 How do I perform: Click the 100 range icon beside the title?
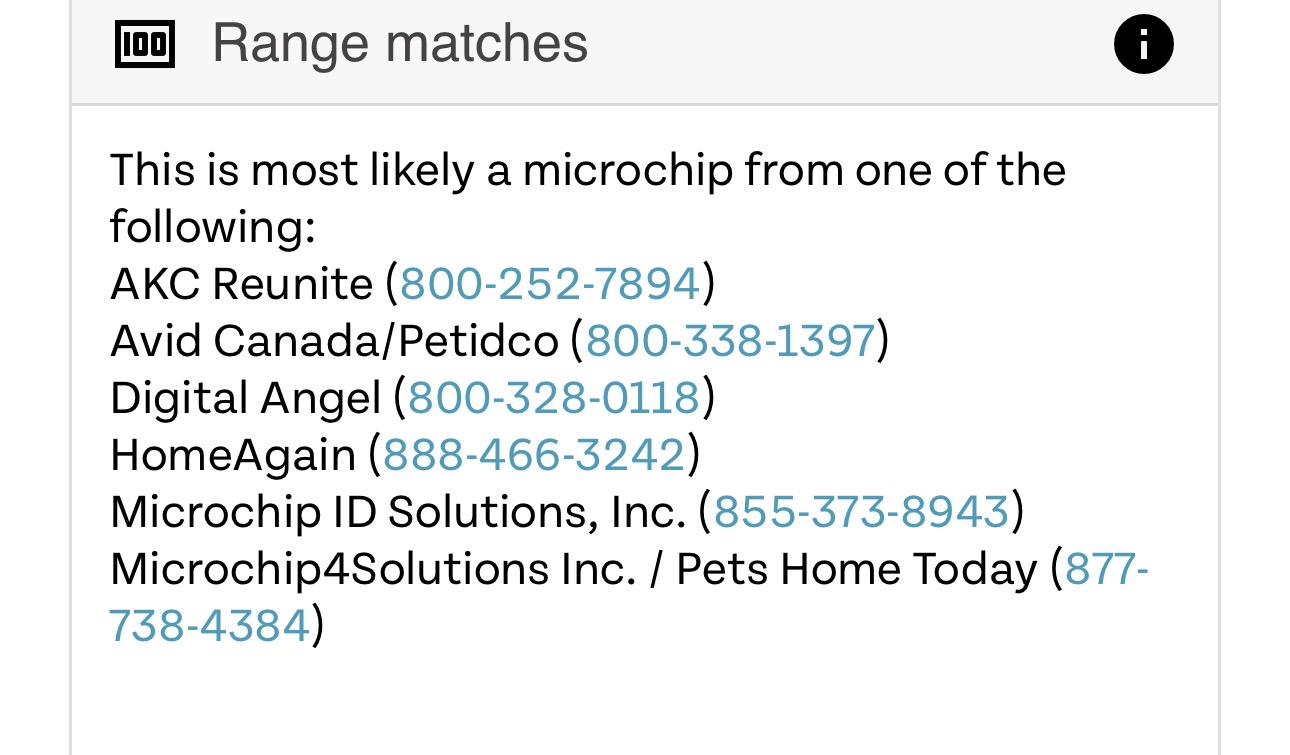tap(145, 46)
